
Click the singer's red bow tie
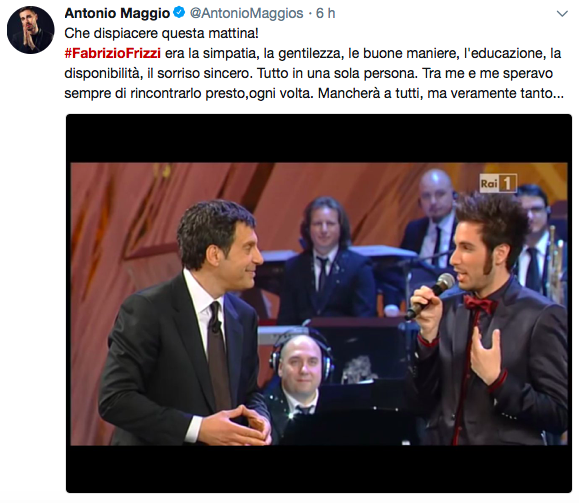[479, 304]
